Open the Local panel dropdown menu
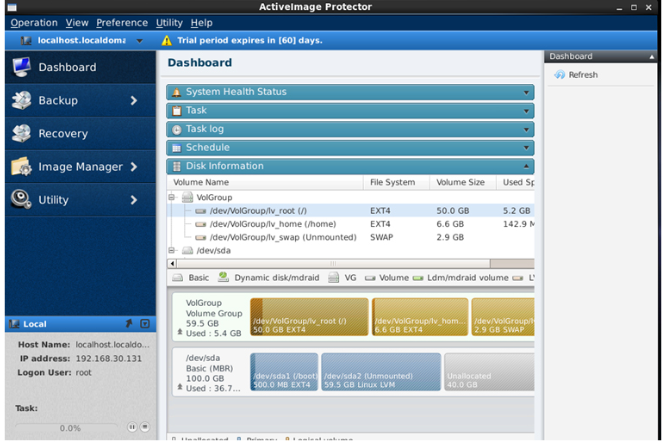The height and width of the screenshot is (444, 668). click(x=145, y=324)
